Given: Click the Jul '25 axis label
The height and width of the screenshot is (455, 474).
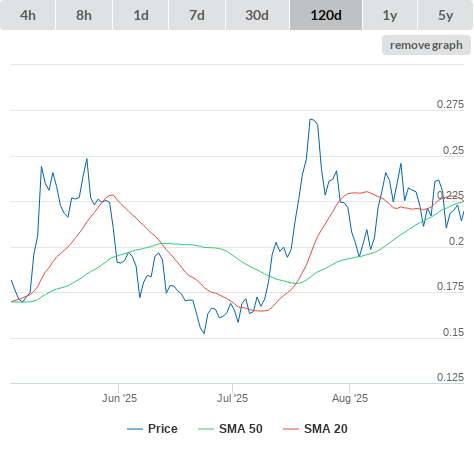Looking at the screenshot, I should click(x=232, y=398).
